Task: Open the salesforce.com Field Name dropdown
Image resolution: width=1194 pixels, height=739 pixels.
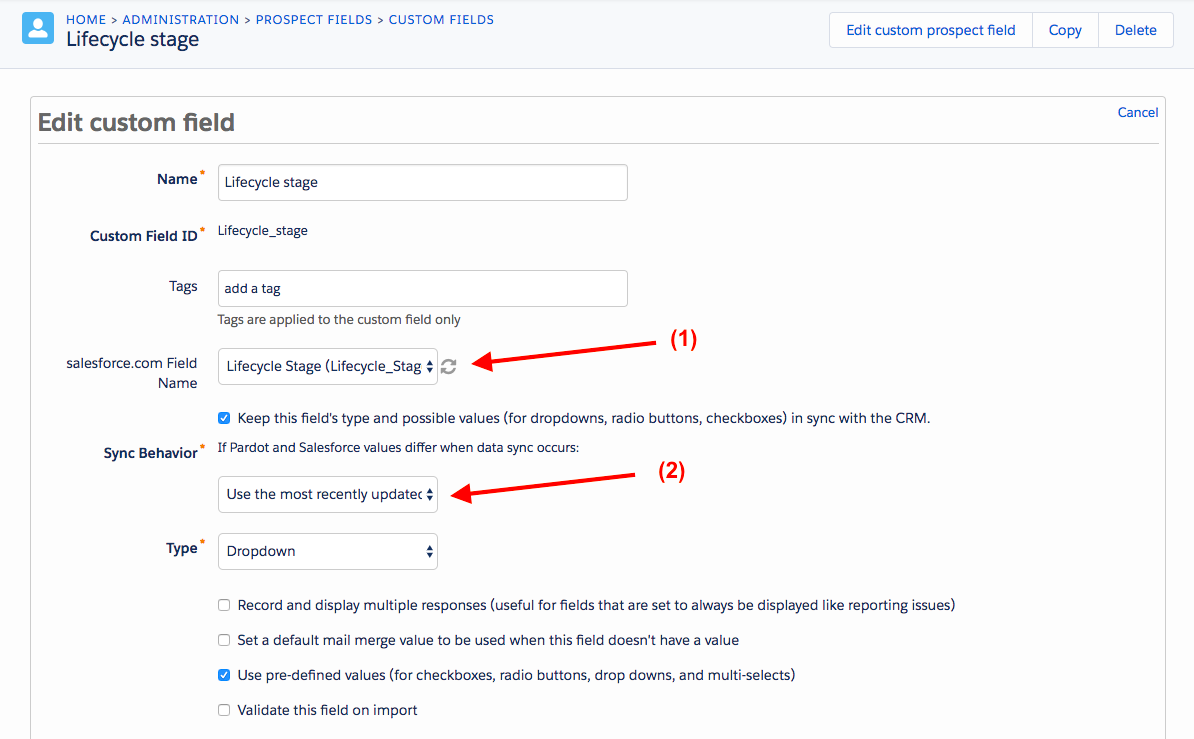Action: [x=327, y=366]
